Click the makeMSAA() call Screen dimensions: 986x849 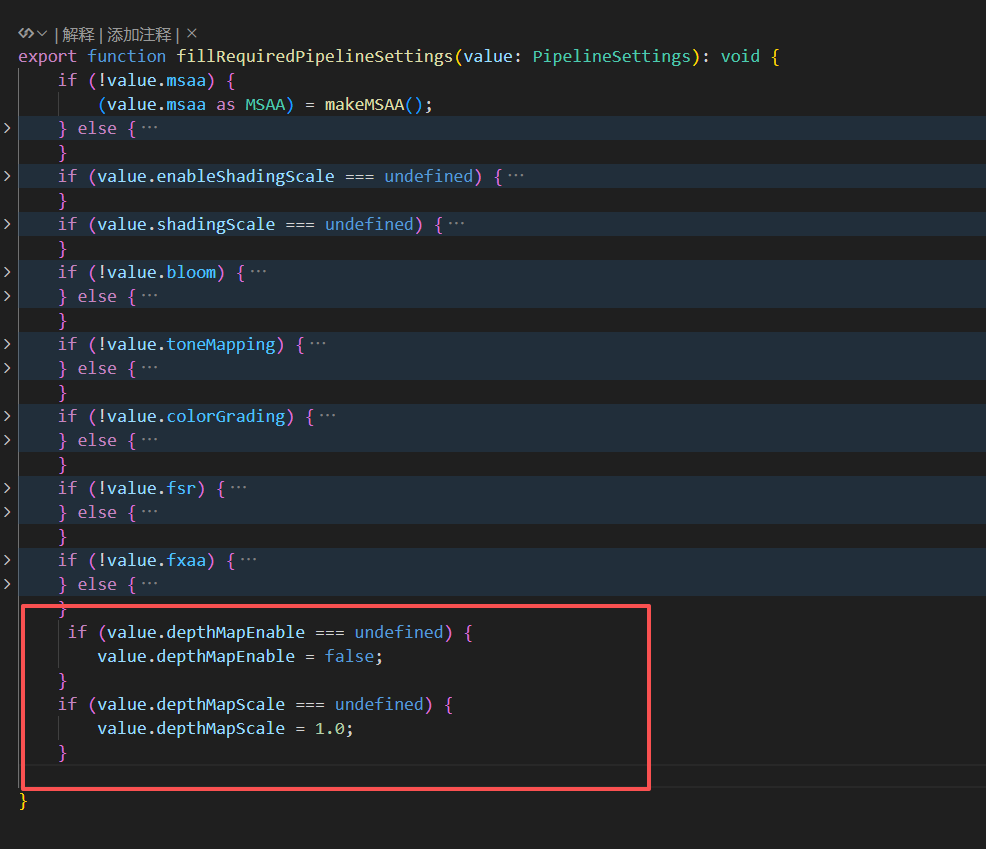(x=374, y=104)
